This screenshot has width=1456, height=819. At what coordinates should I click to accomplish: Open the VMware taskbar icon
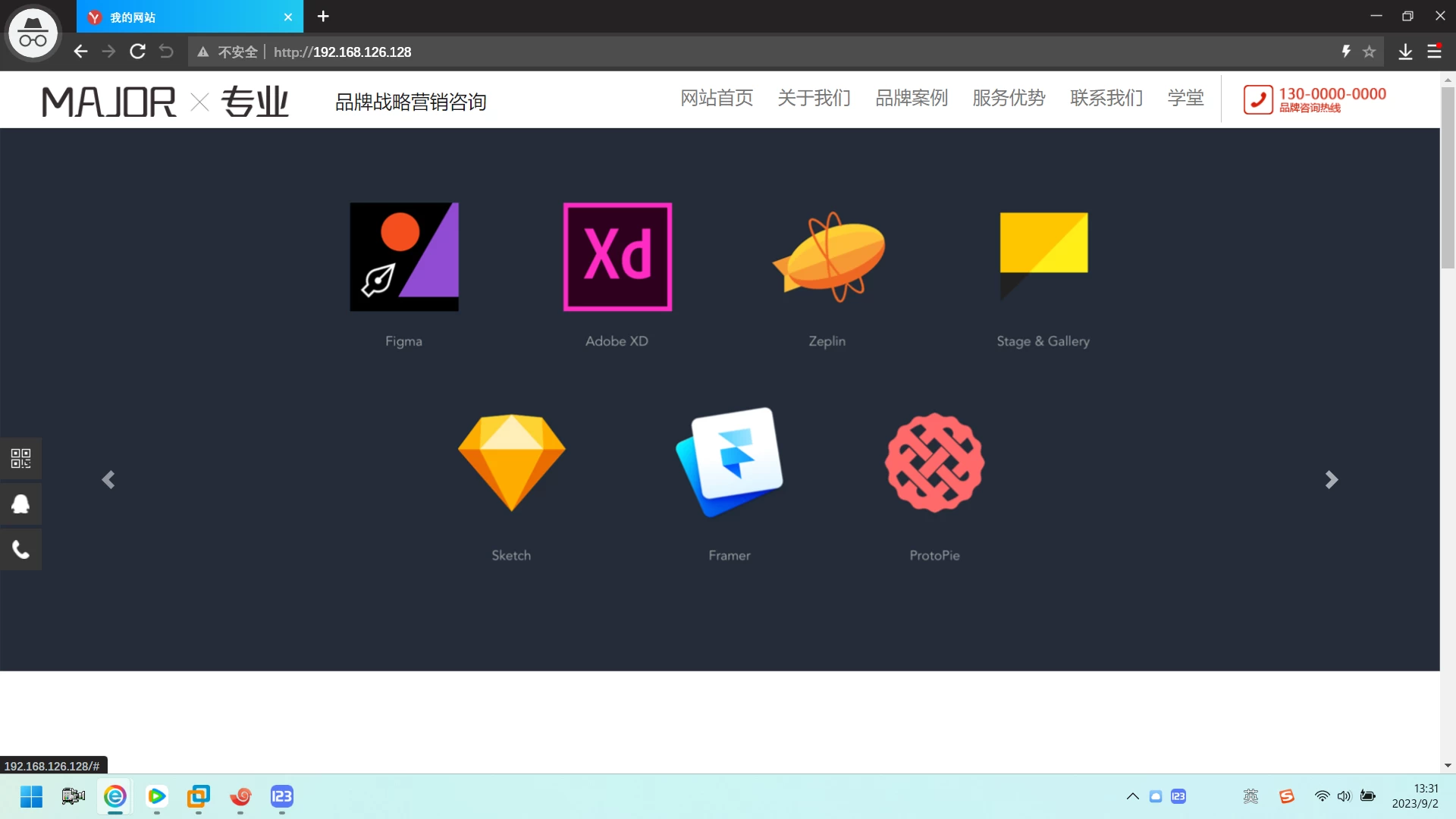199,796
